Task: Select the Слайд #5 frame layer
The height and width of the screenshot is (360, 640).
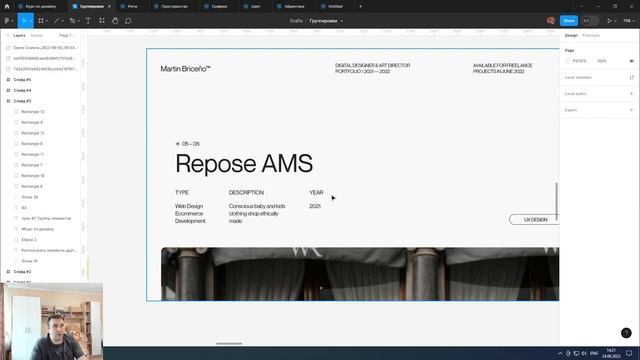Action: coord(22,80)
